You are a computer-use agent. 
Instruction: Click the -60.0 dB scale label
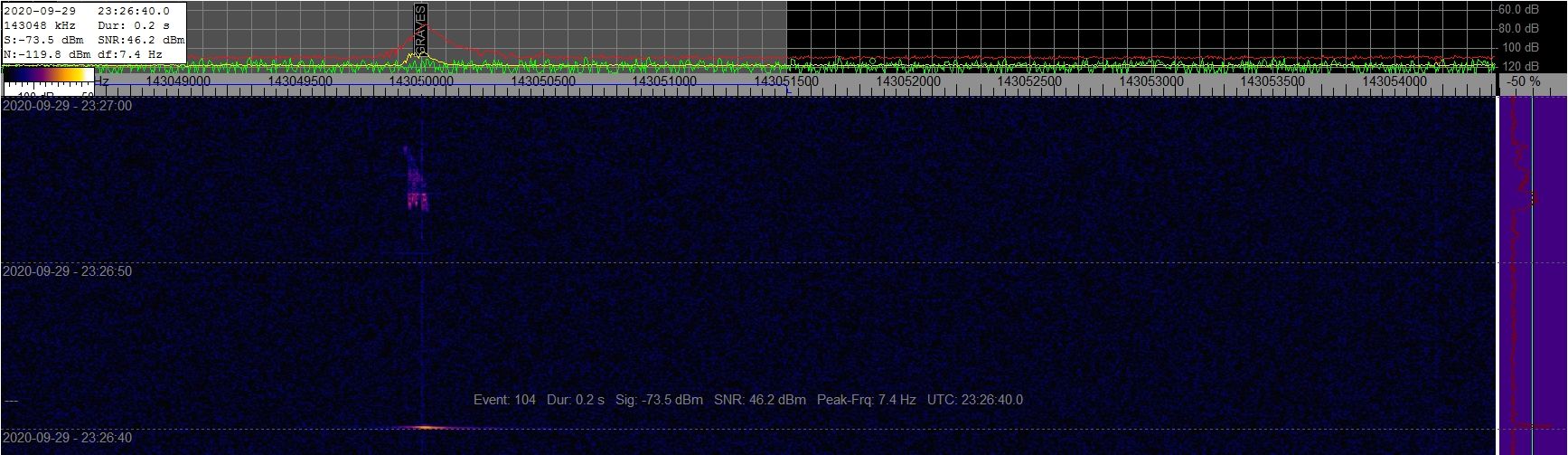(x=1516, y=9)
